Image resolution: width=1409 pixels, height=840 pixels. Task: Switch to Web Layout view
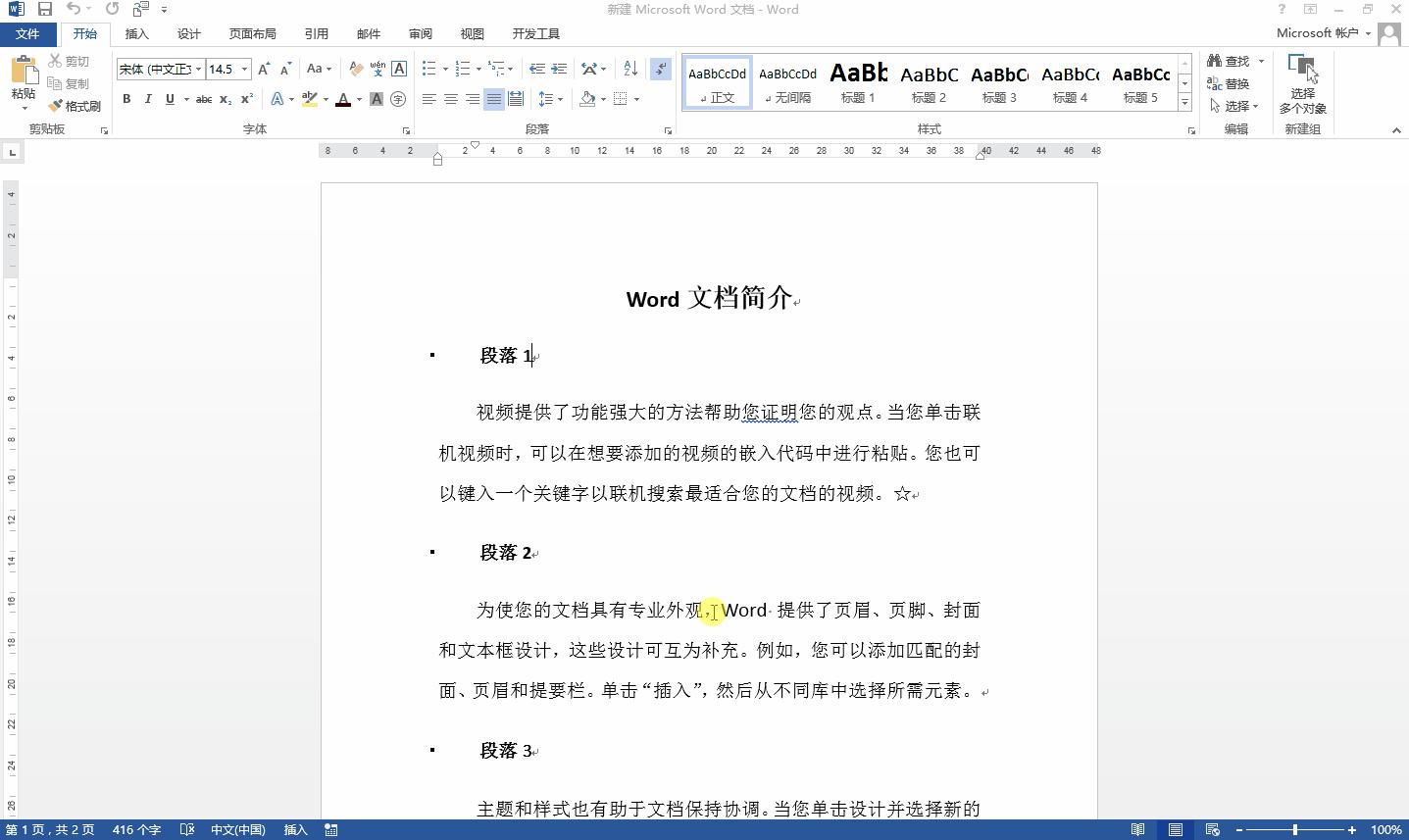[x=1212, y=829]
